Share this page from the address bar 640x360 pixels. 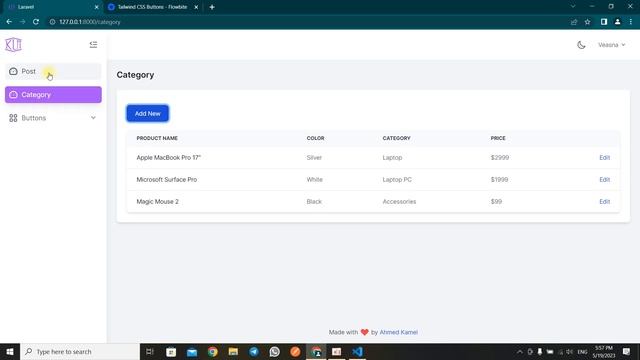coord(574,22)
